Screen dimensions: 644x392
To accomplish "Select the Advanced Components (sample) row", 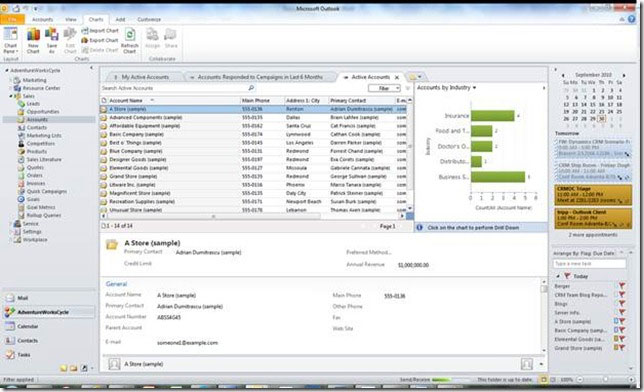I will tap(253, 118).
